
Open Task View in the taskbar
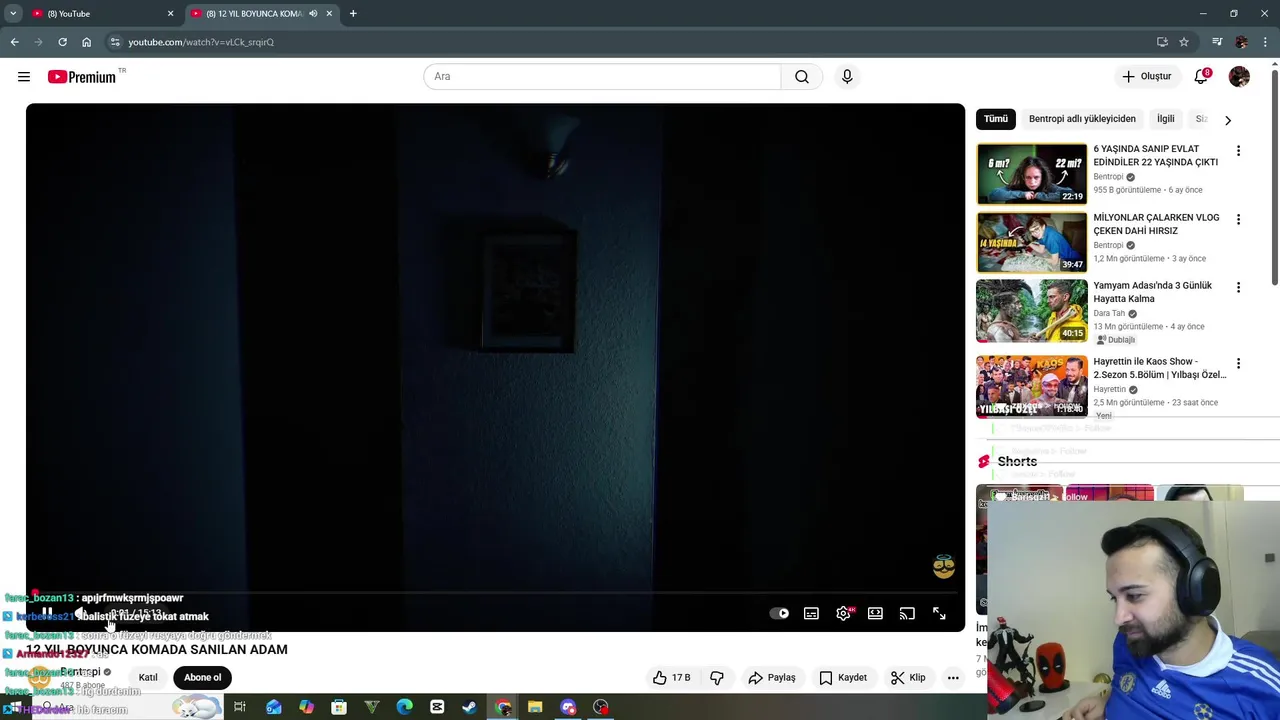coord(240,707)
